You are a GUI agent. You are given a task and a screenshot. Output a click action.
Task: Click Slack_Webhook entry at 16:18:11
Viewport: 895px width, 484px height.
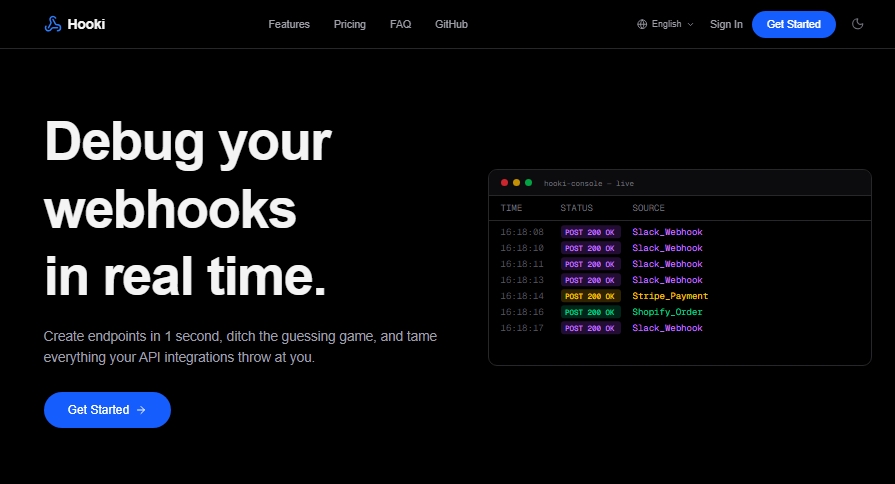click(667, 264)
